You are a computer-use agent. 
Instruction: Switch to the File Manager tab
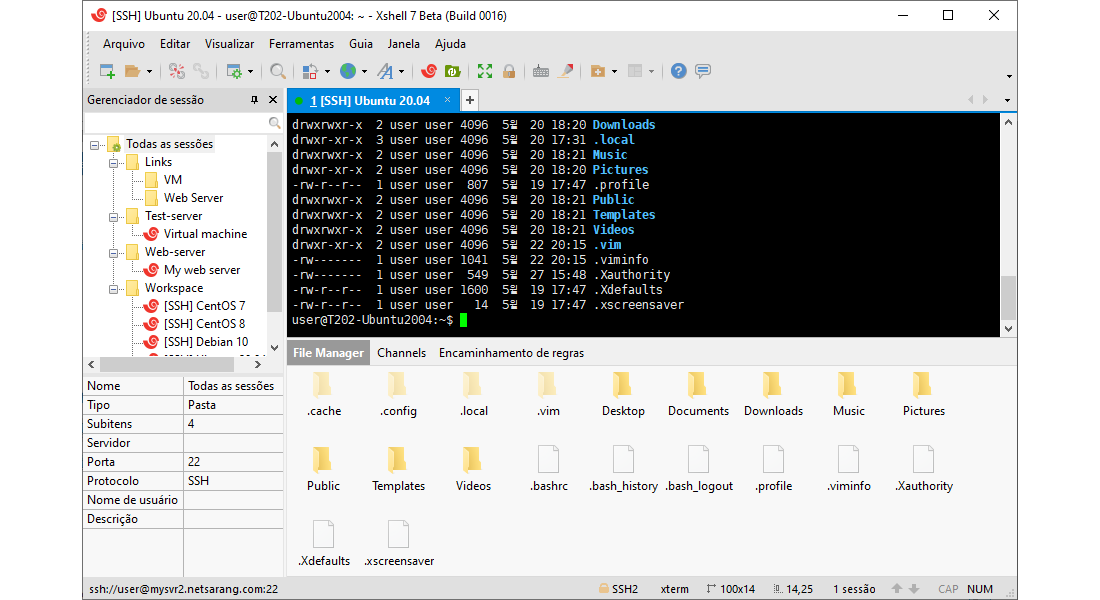point(328,353)
